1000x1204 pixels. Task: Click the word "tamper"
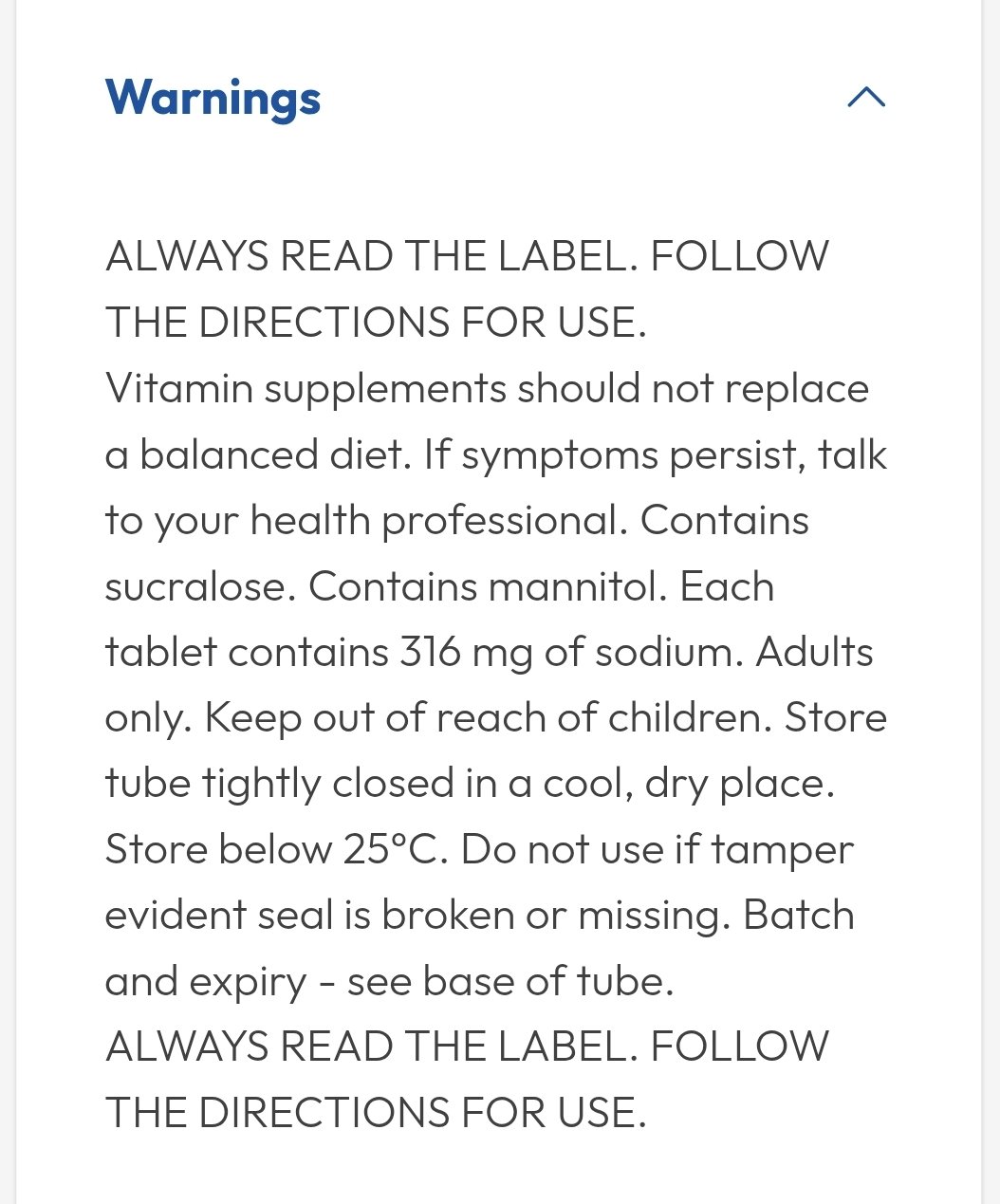782,849
